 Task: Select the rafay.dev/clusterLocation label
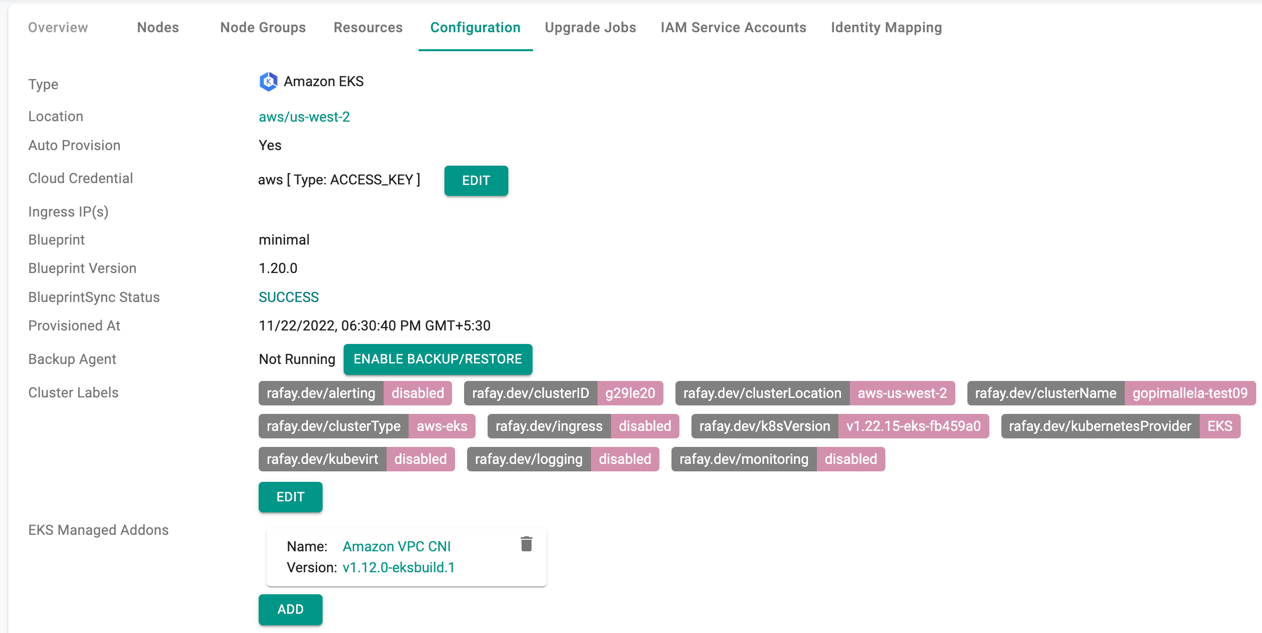click(x=762, y=393)
